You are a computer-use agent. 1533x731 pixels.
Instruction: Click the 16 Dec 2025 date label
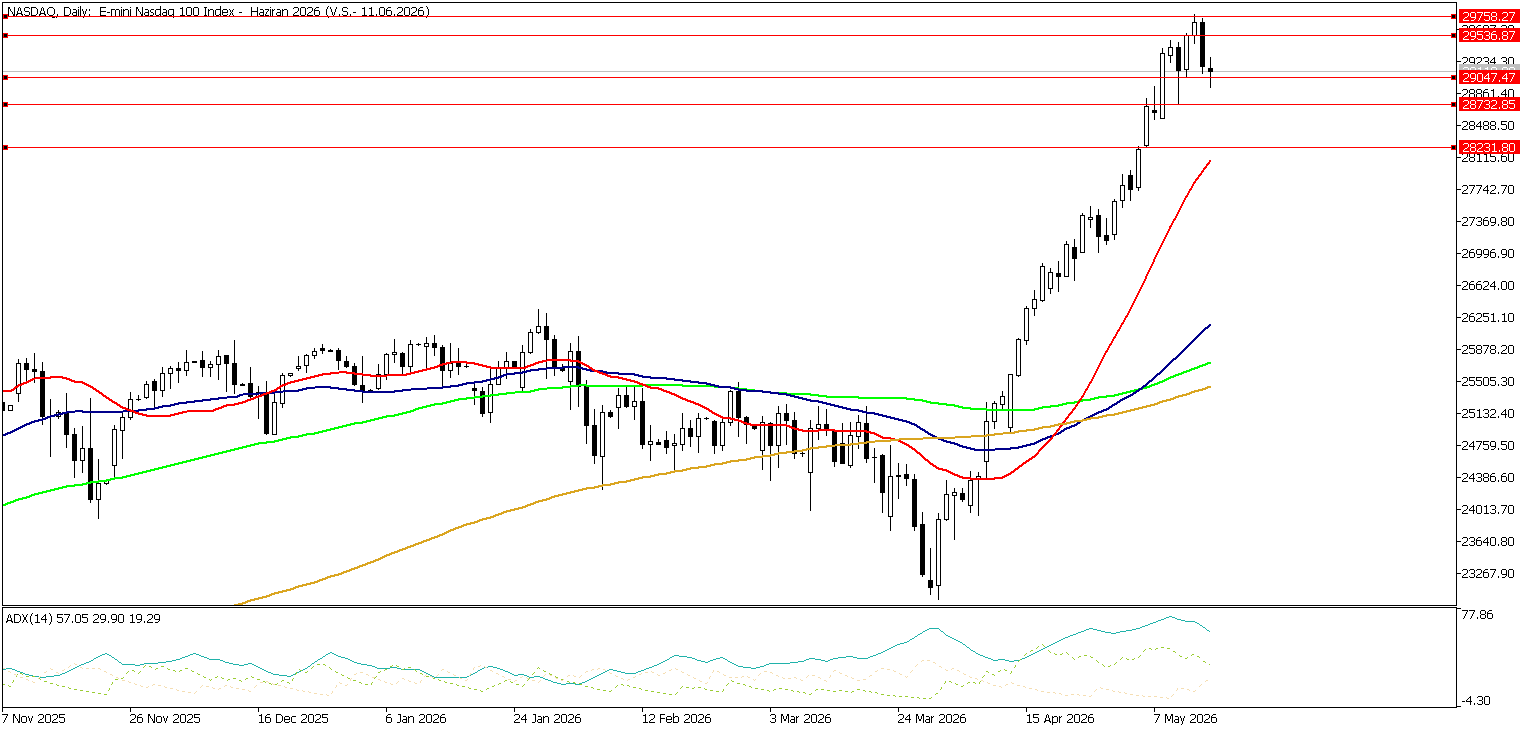pyautogui.click(x=292, y=719)
